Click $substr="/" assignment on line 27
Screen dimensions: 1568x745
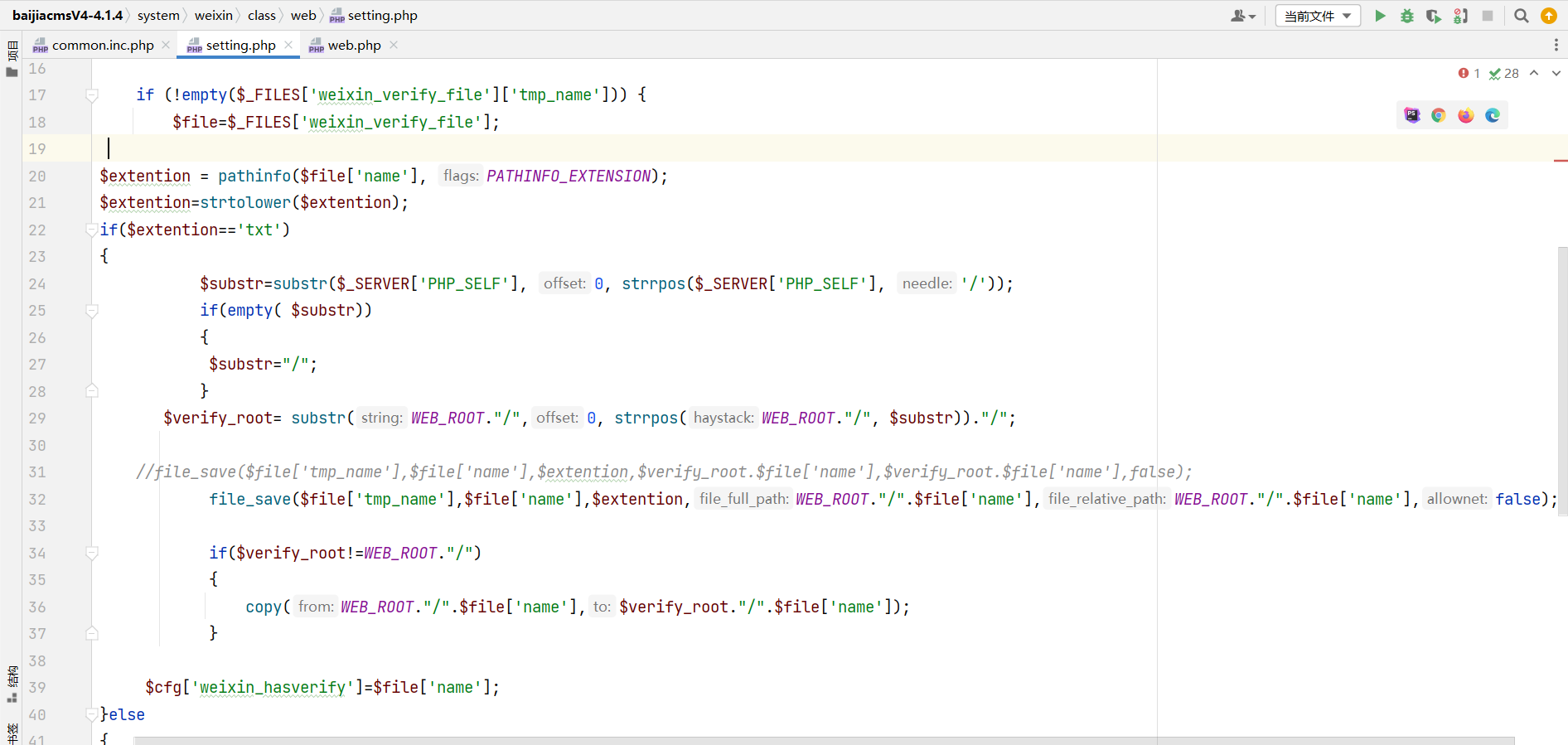pyautogui.click(x=264, y=365)
